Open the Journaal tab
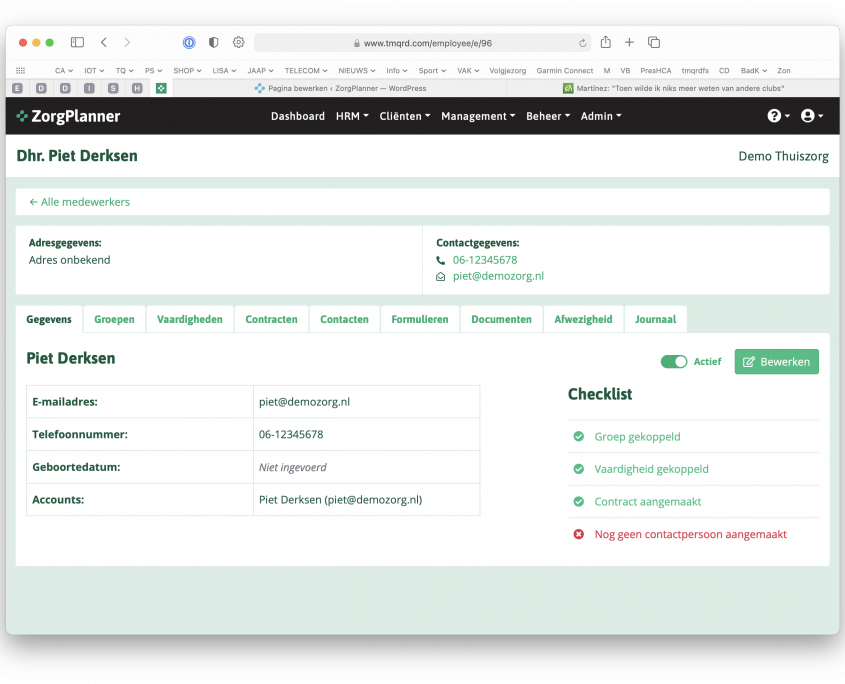 coord(655,318)
